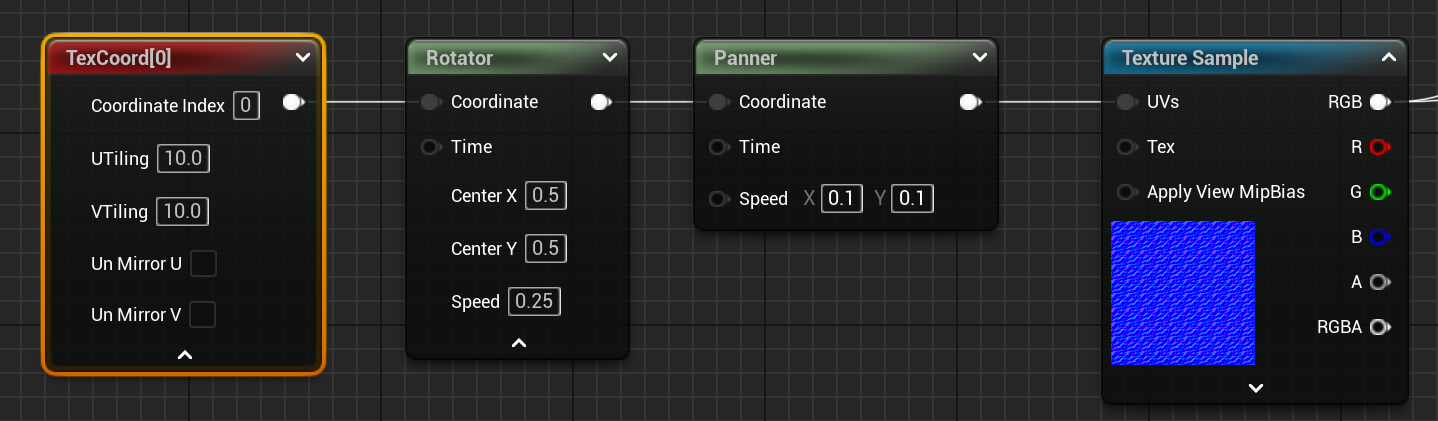1438x421 pixels.
Task: Click Rotator Time input pin
Action: click(430, 147)
